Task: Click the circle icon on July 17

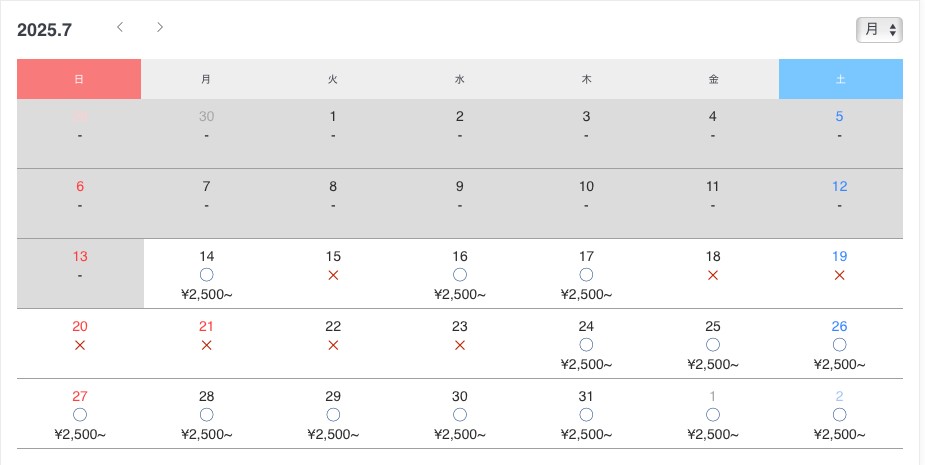Action: [x=586, y=274]
